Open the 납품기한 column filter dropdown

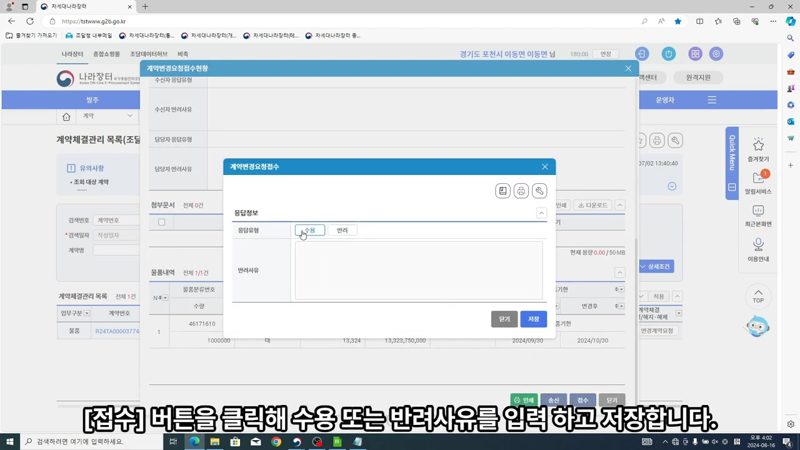[x=619, y=289]
